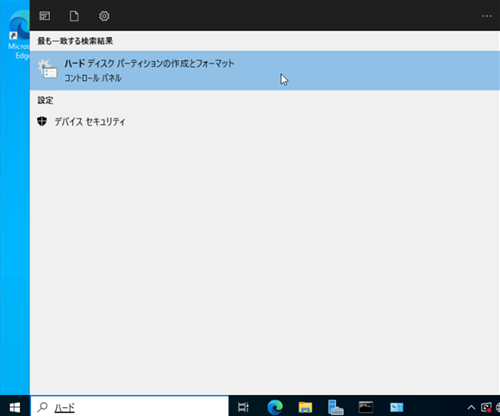
Task: Launch Microsoft Edge from the taskbar
Action: click(x=275, y=407)
